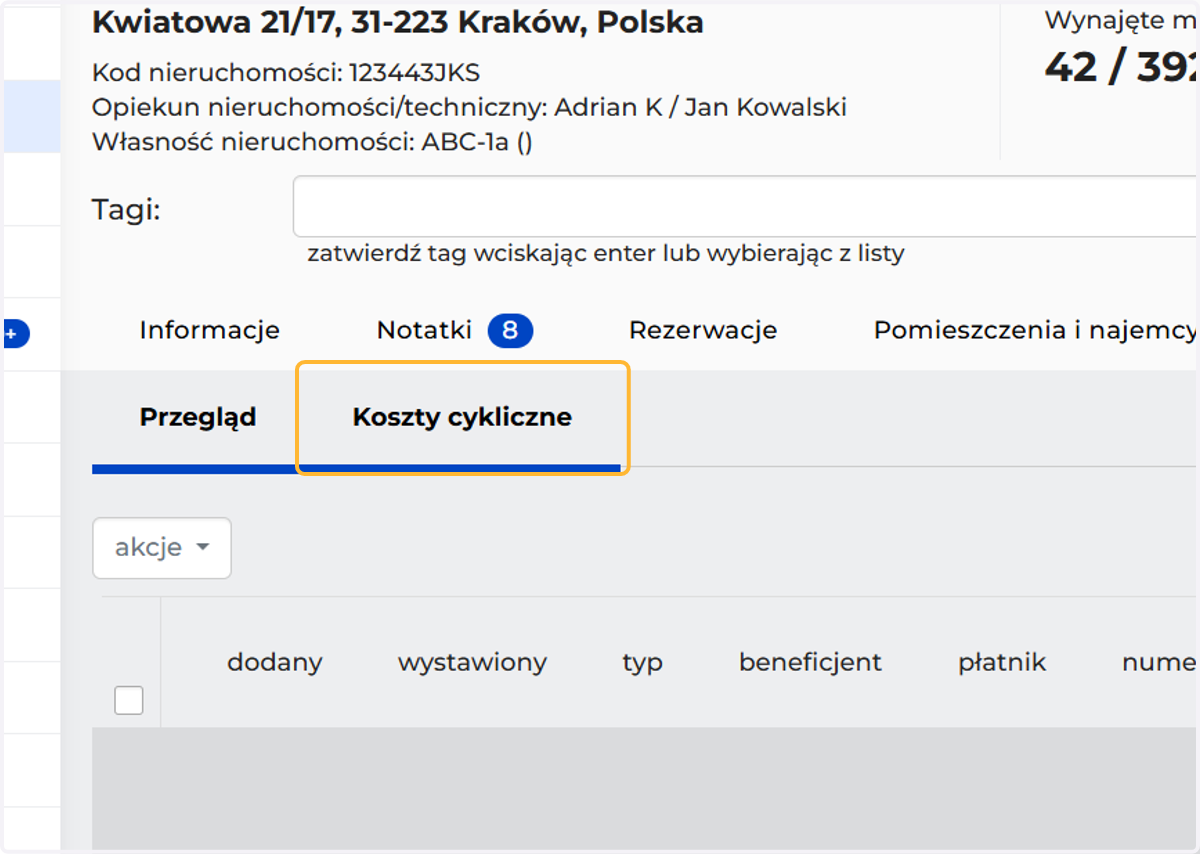Click the 42 / 392 rented value
The height and width of the screenshot is (854, 1200).
click(x=1122, y=67)
